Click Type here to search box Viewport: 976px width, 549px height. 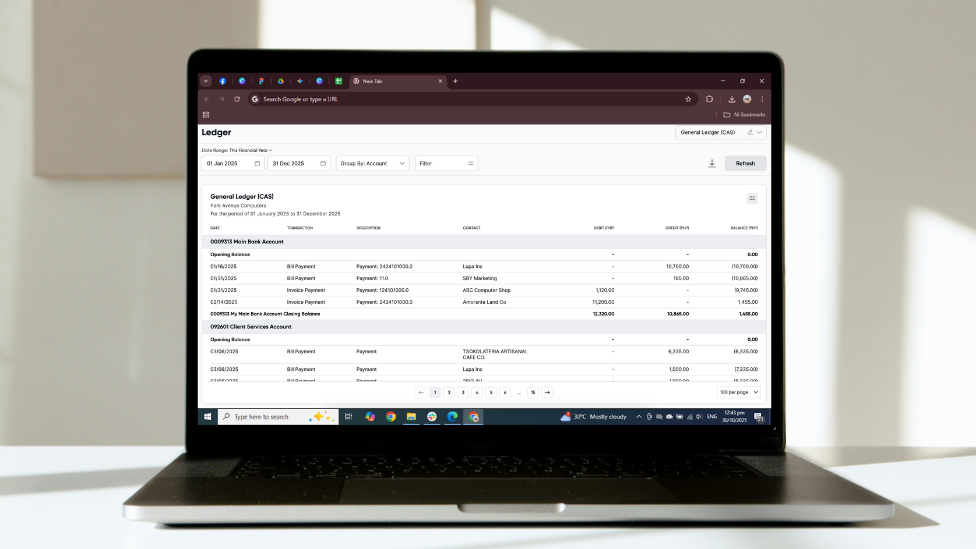click(278, 416)
